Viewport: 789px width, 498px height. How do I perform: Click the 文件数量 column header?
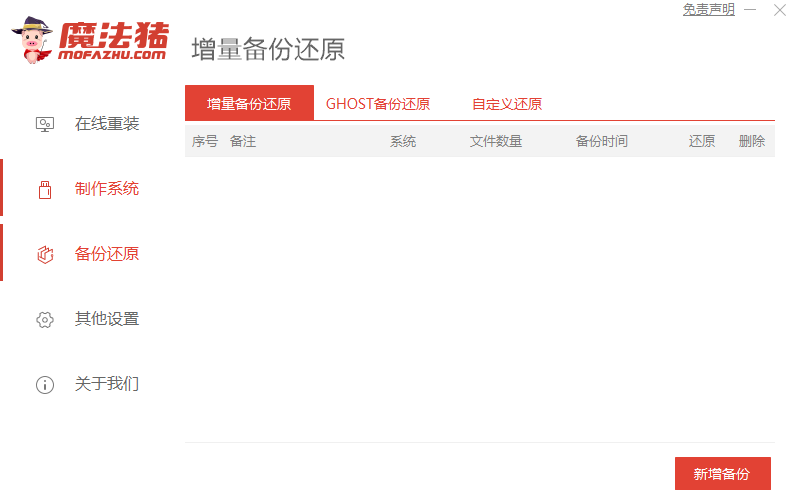point(496,141)
